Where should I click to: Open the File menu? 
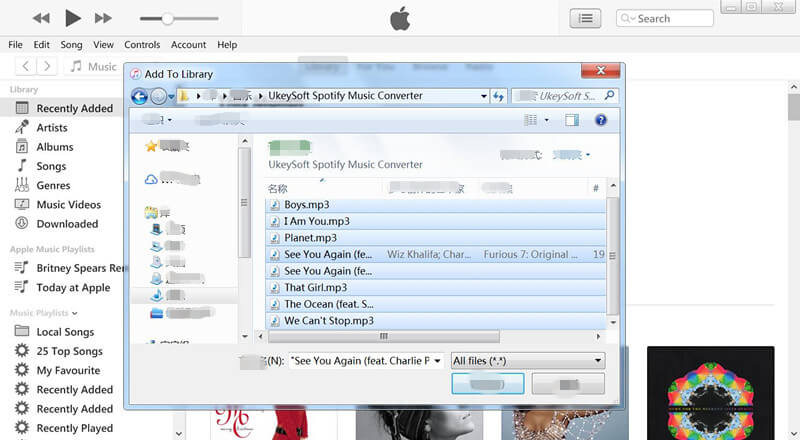(x=15, y=45)
